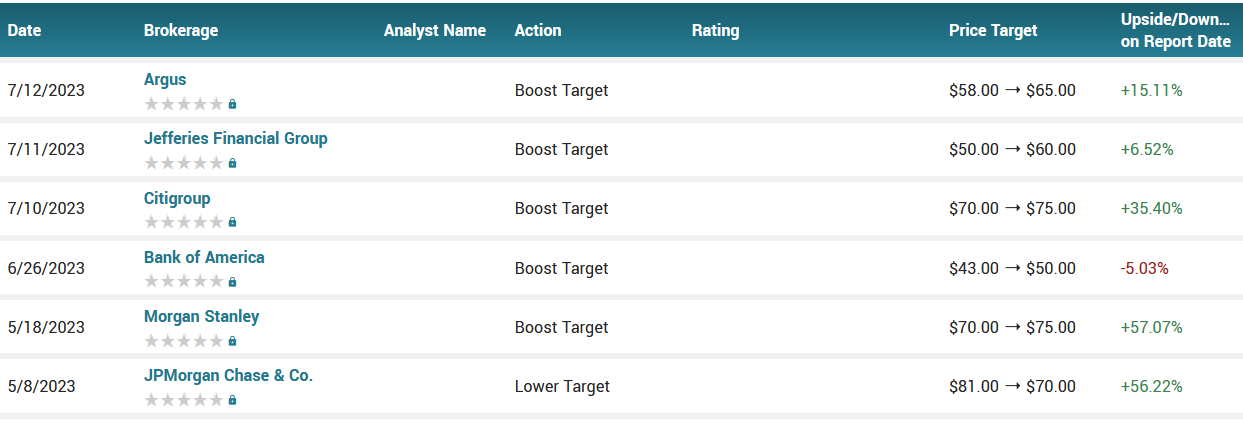Click the star rating under Argus
This screenshot has width=1243, height=424.
coord(184,104)
